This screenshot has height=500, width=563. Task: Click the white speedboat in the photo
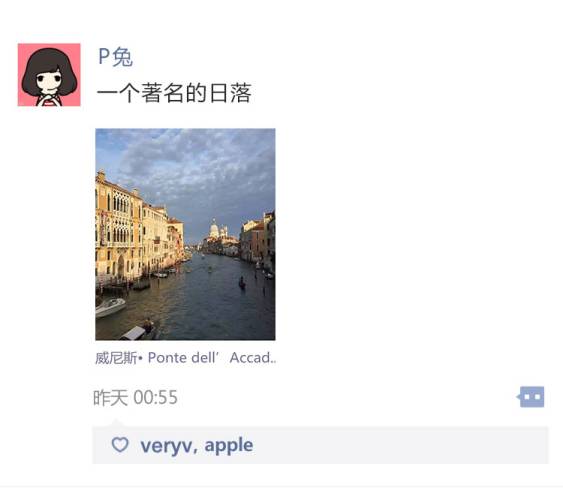click(110, 307)
